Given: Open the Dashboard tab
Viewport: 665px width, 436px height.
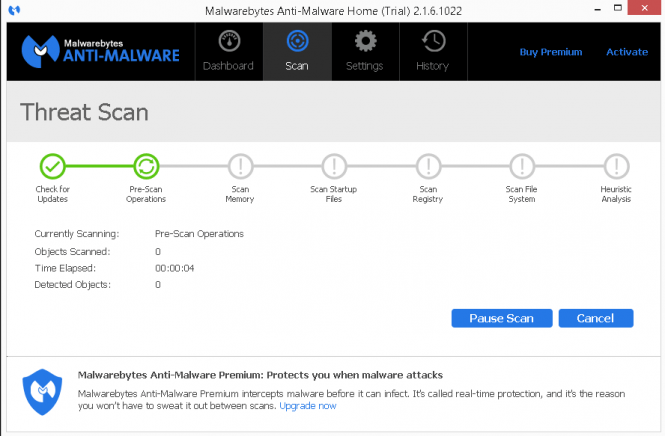Looking at the screenshot, I should (x=229, y=52).
